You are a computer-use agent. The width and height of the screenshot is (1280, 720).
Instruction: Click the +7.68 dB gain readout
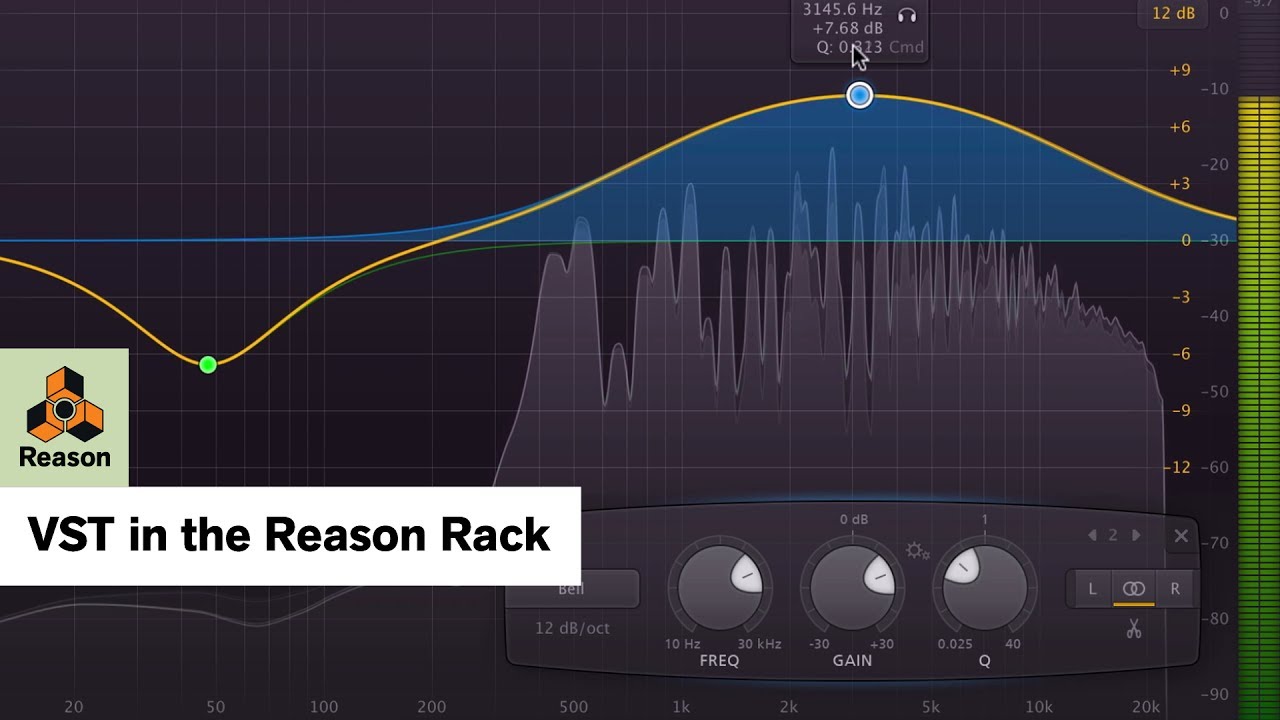(x=848, y=28)
